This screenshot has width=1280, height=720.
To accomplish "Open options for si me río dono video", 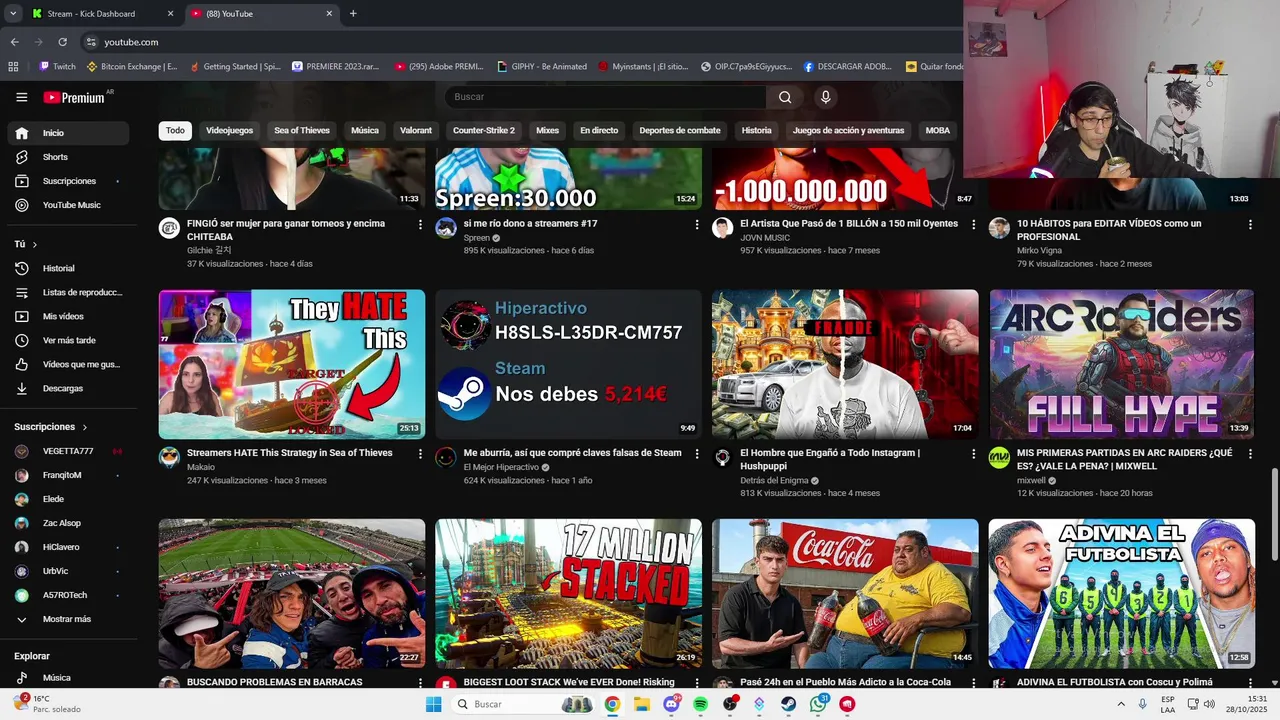I will pos(697,225).
